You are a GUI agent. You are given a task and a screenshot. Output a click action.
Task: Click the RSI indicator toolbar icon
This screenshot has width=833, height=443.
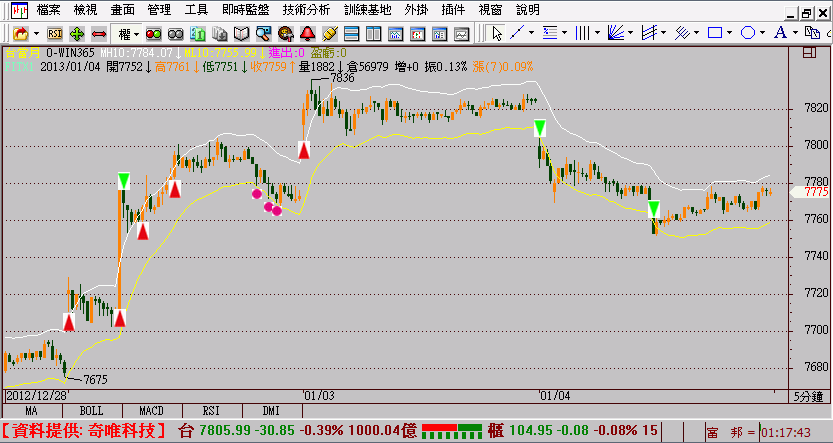tap(54, 33)
